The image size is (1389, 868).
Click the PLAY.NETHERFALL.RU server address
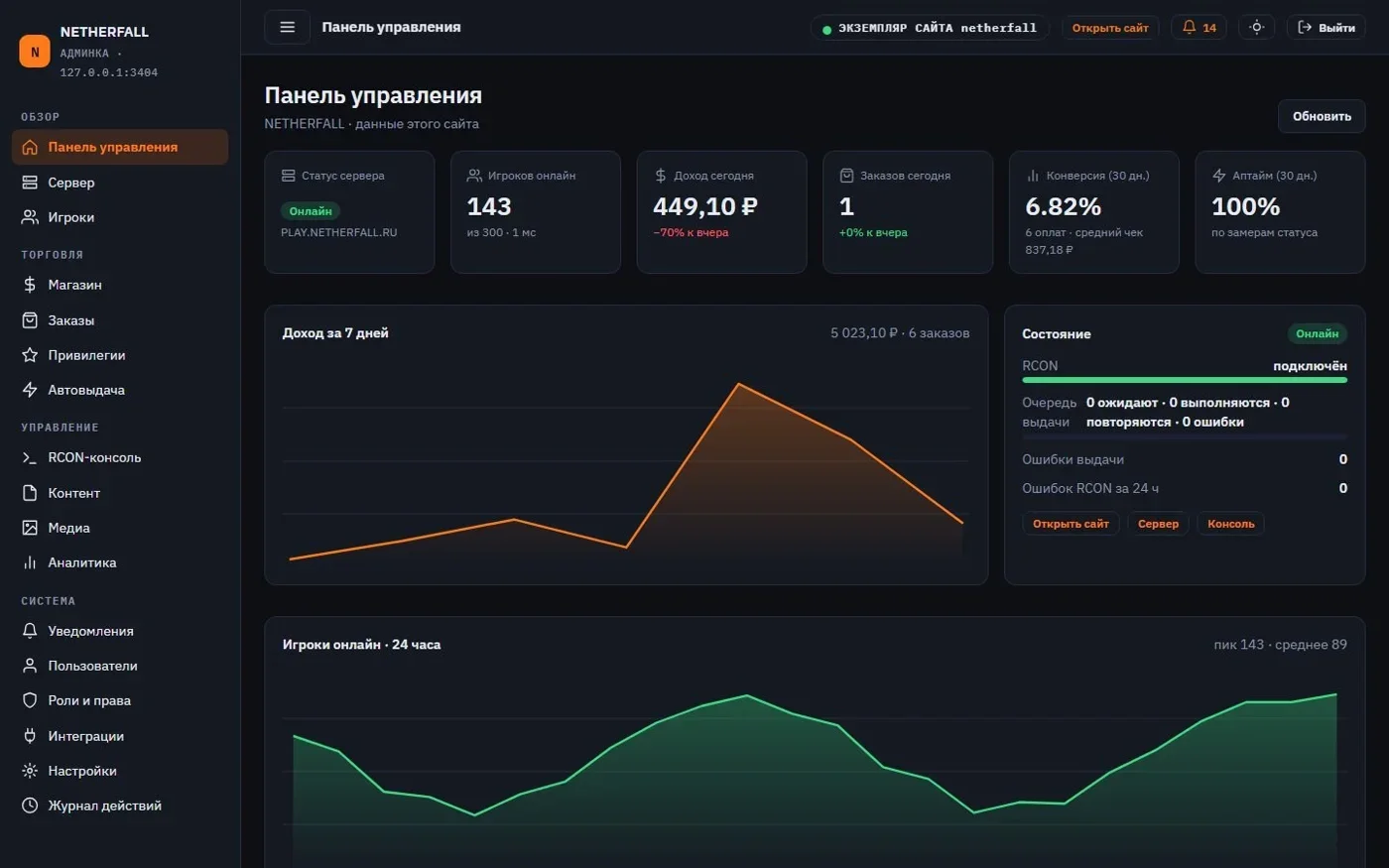338,232
